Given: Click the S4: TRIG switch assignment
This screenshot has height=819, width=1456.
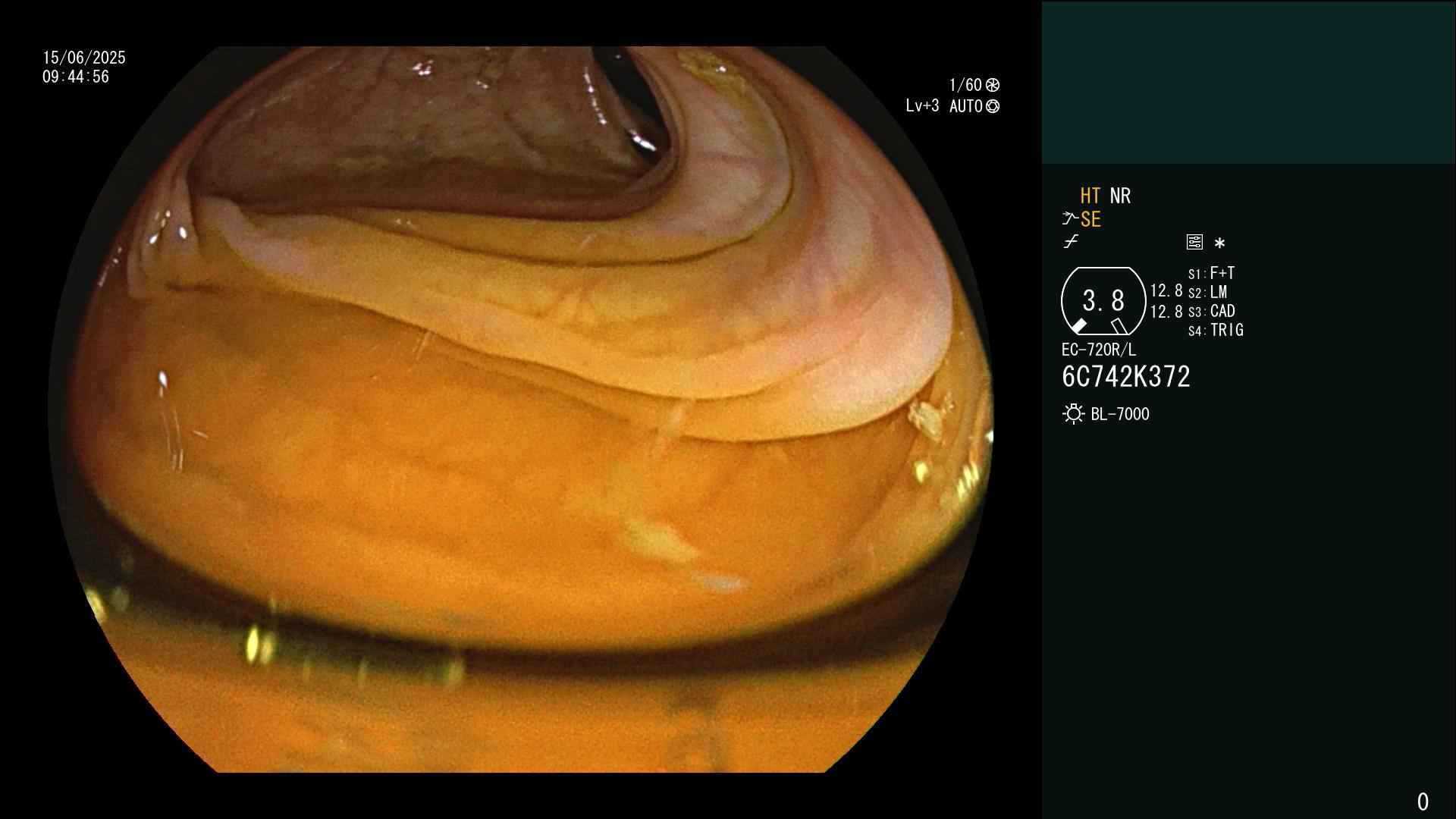Looking at the screenshot, I should [1216, 330].
